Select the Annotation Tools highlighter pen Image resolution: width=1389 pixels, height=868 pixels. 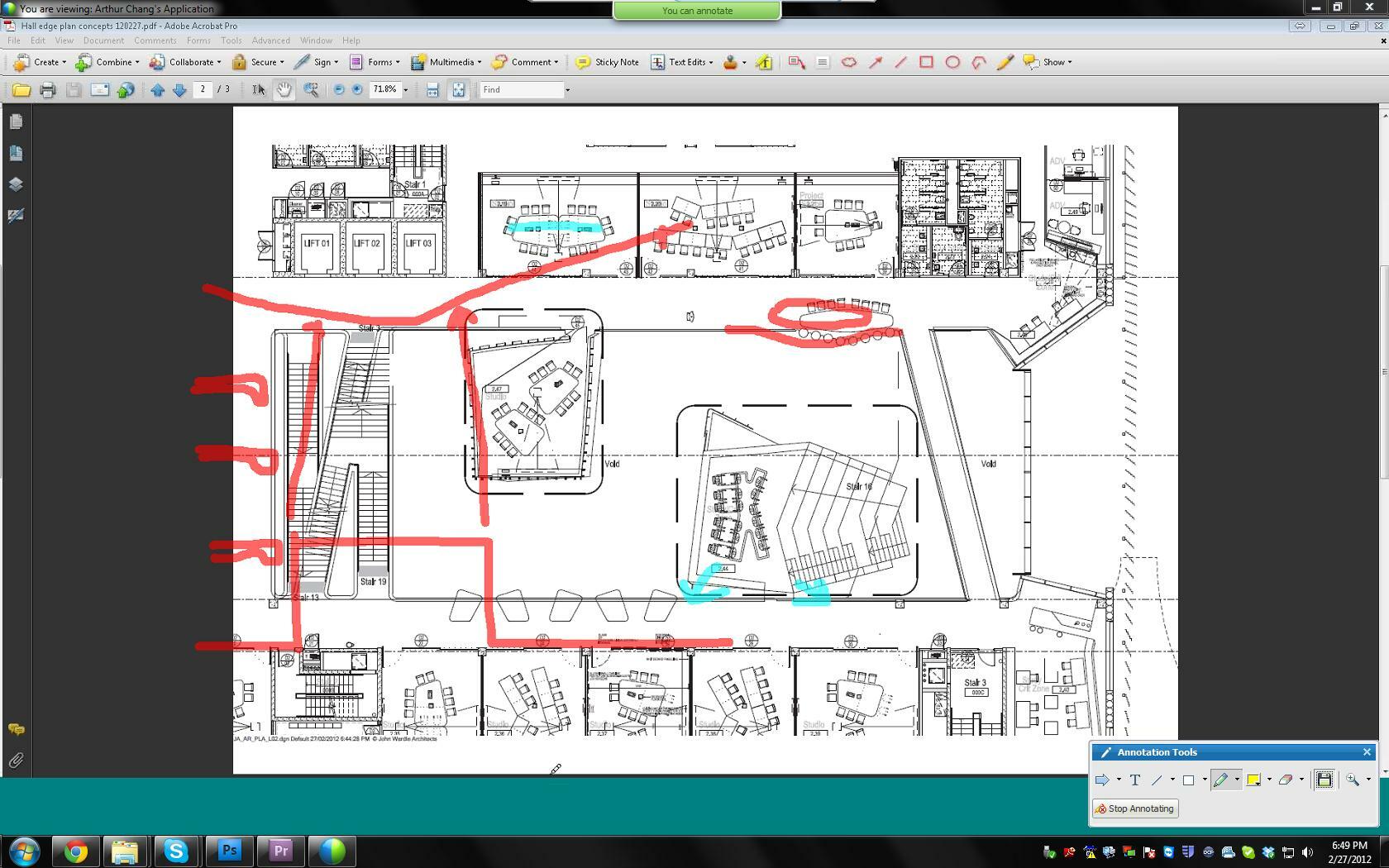(1220, 780)
